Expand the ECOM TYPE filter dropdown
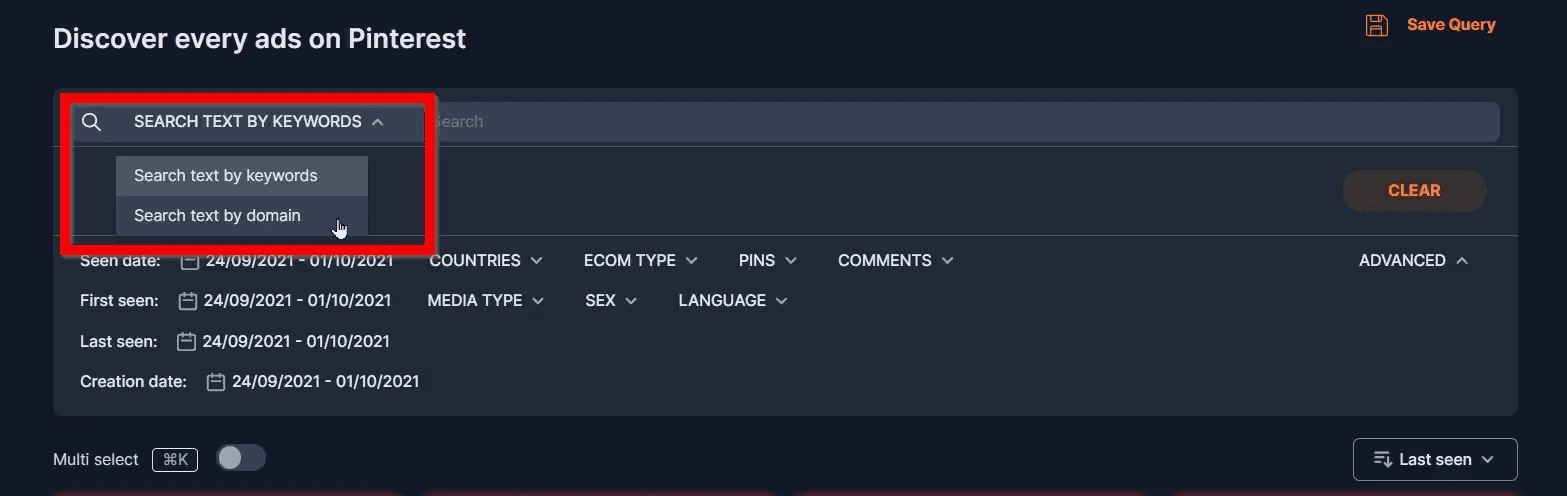 (x=641, y=260)
